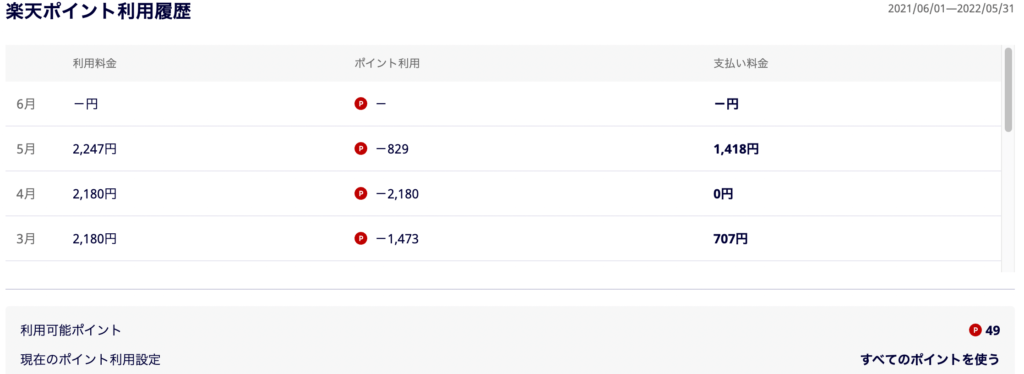Viewport: 1024px width, 374px height.
Task: Select the 3月 row label
Action: pos(26,239)
